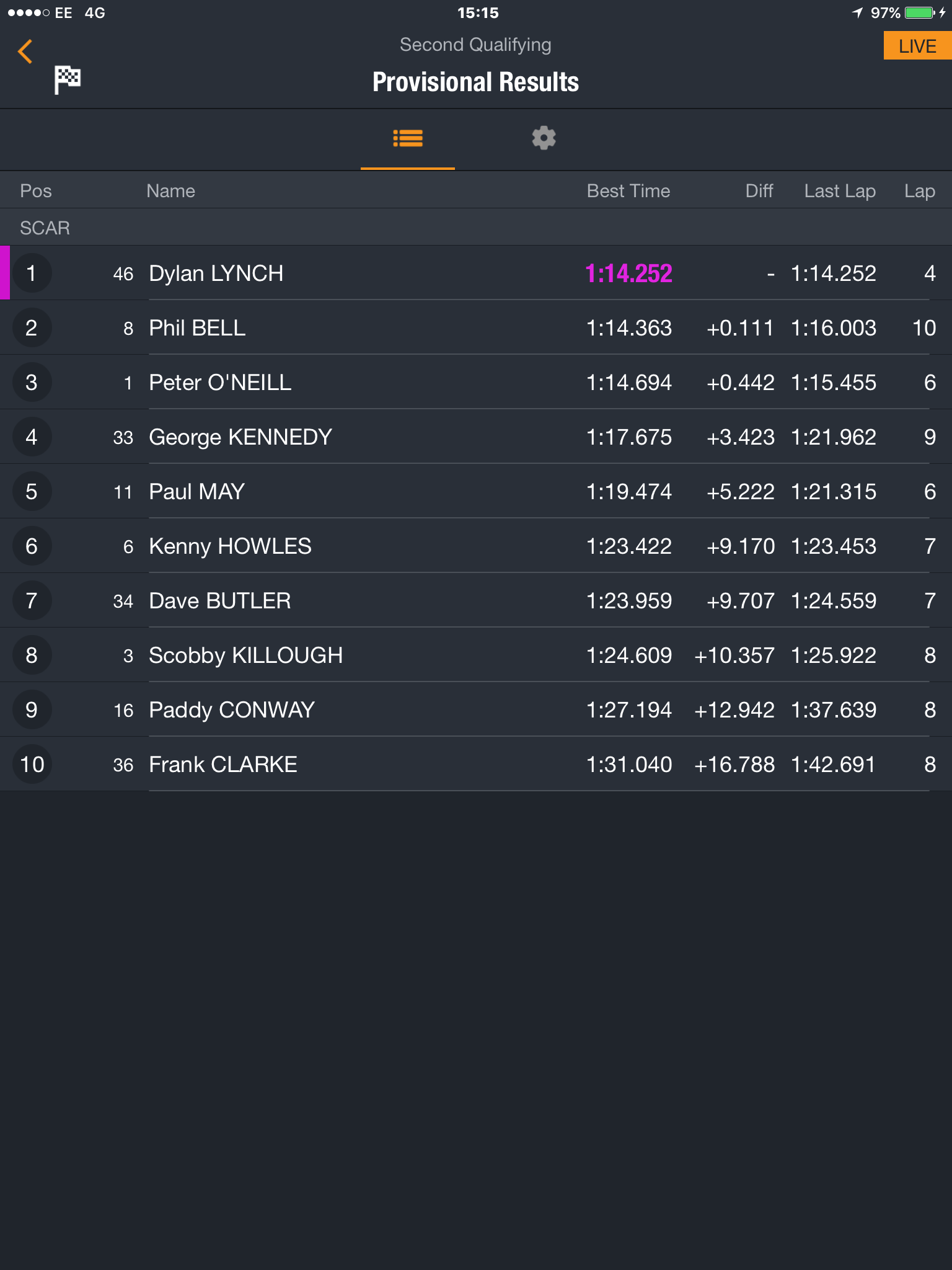The width and height of the screenshot is (952, 1270).
Task: Open Scobby KILLOUGH's result row
Action: 476,655
